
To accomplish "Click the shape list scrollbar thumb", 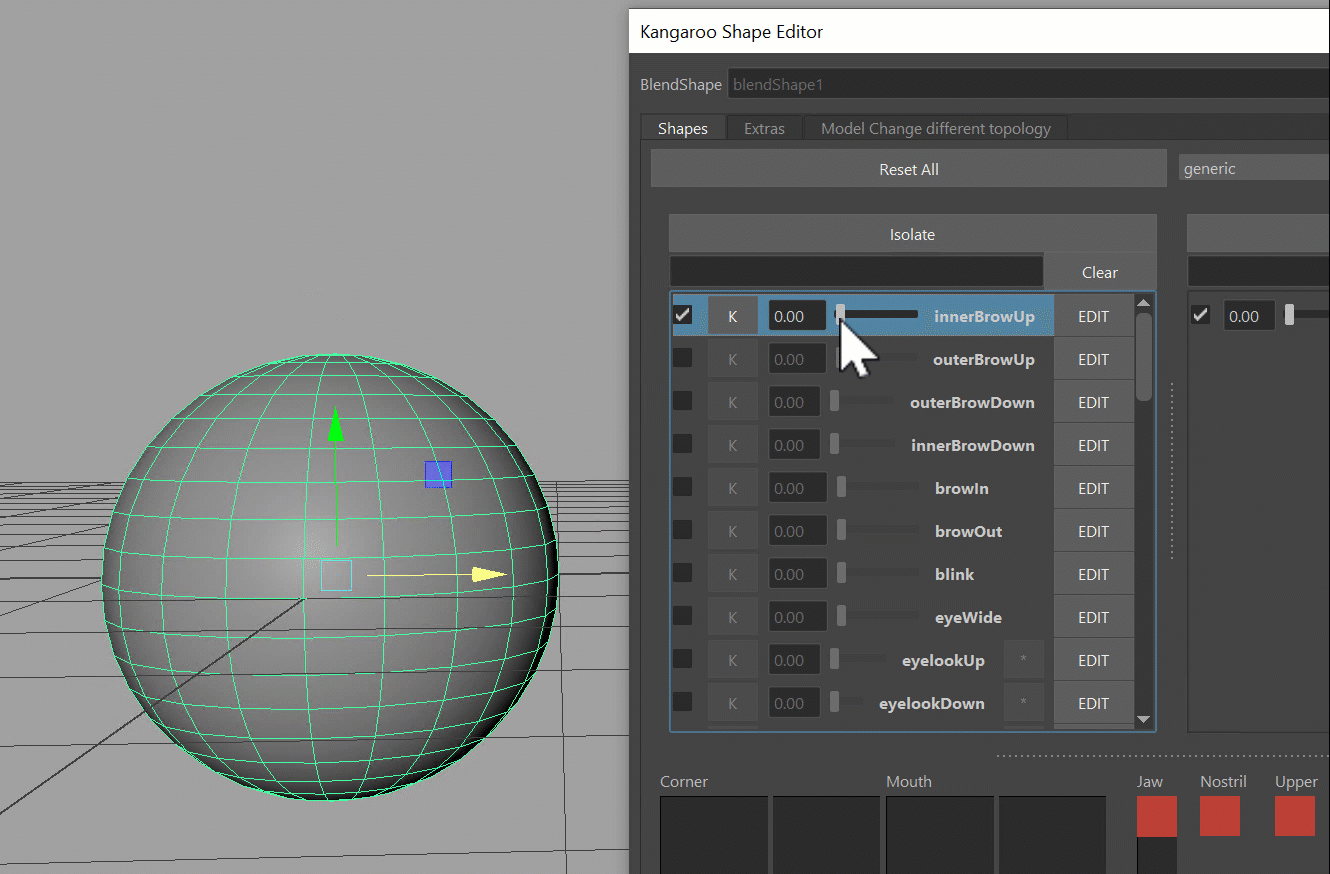I will (x=1144, y=356).
